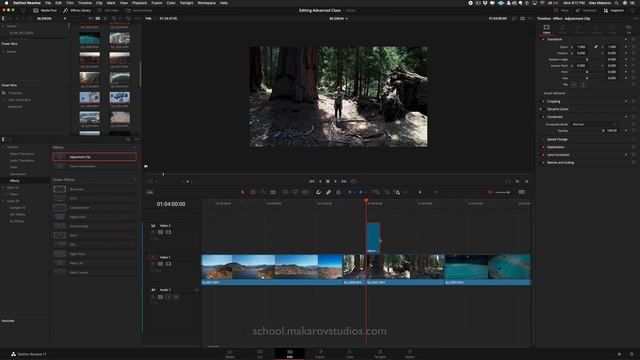Open Timeline View Options in the timeline toolbar
Image resolution: width=640 pixels, height=360 pixels.
[150, 192]
